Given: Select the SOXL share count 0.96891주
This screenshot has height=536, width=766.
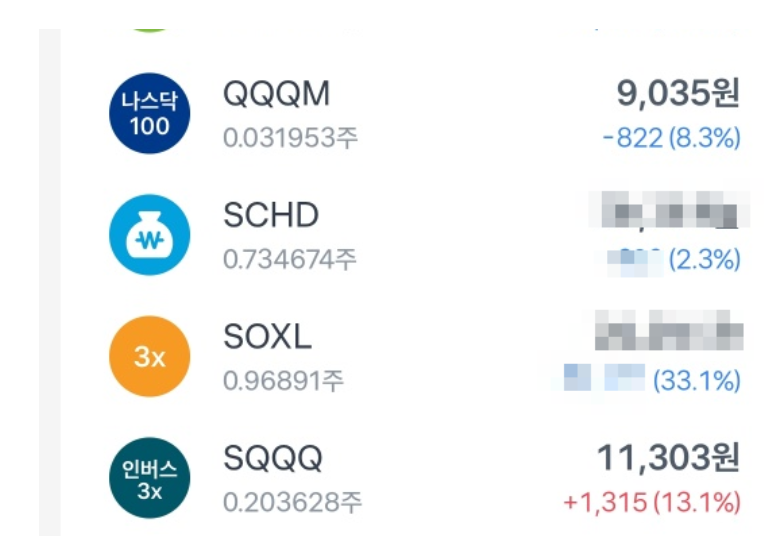Looking at the screenshot, I should click(x=283, y=381).
